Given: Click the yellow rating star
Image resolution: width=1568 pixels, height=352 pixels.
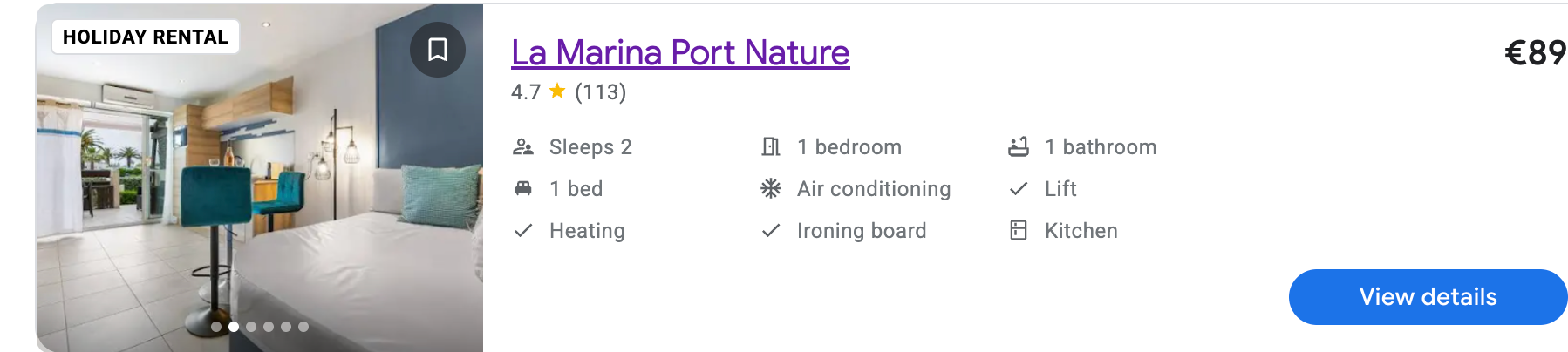Looking at the screenshot, I should [x=557, y=91].
